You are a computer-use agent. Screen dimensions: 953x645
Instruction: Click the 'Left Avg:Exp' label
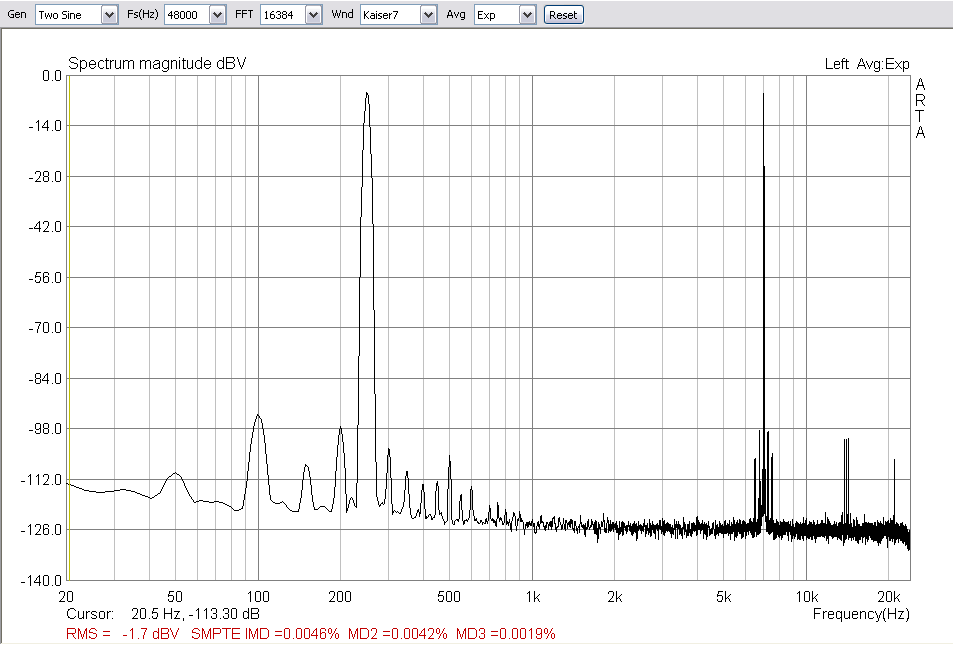[x=867, y=64]
